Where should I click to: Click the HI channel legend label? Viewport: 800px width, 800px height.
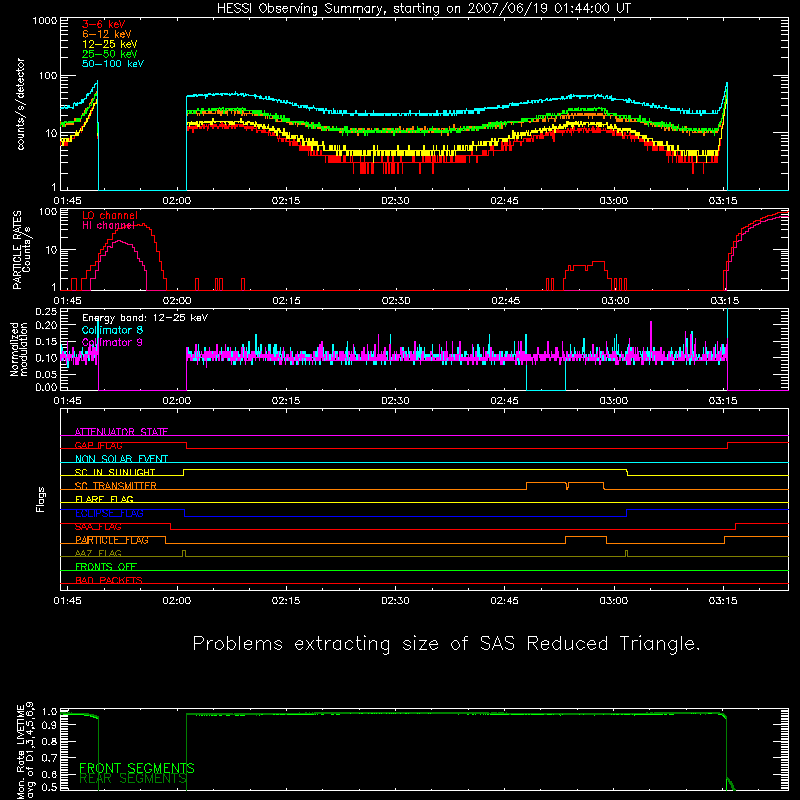108,225
